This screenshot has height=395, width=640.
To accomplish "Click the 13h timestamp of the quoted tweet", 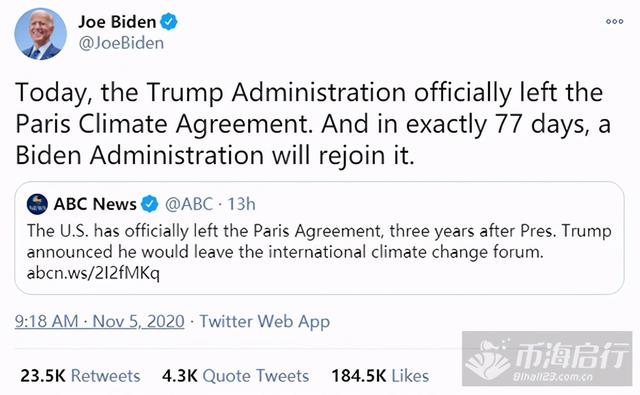I will click(241, 204).
